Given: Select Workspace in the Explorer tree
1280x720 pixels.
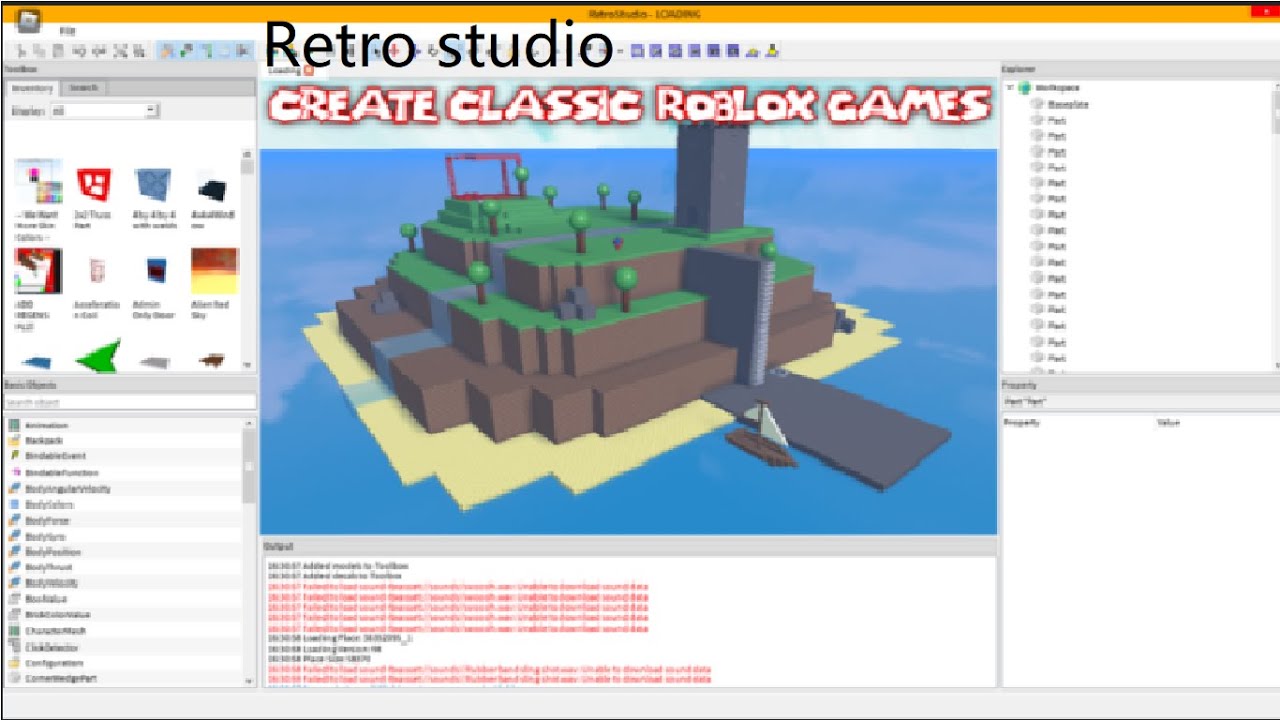Looking at the screenshot, I should (1057, 88).
